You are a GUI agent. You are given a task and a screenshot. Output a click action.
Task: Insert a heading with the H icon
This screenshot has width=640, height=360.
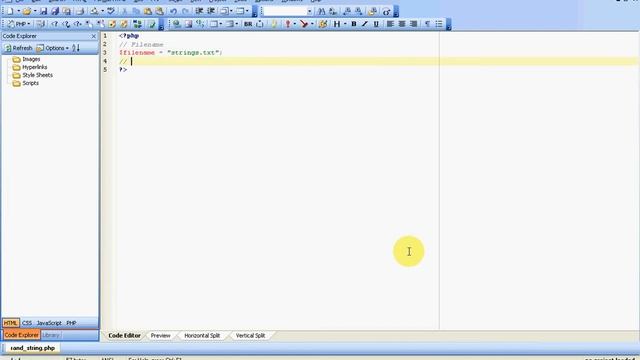pos(337,24)
